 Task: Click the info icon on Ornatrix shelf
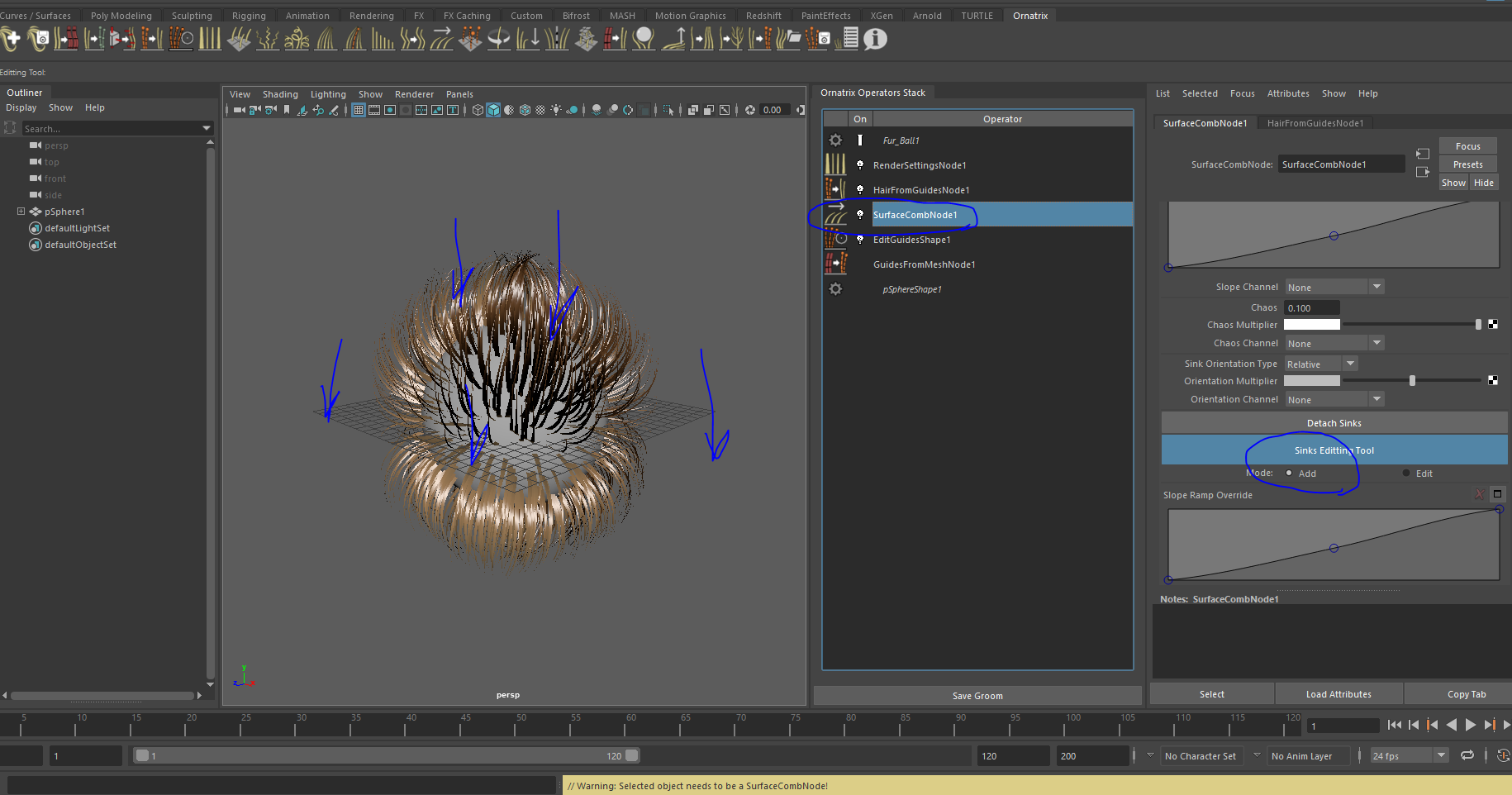(875, 39)
